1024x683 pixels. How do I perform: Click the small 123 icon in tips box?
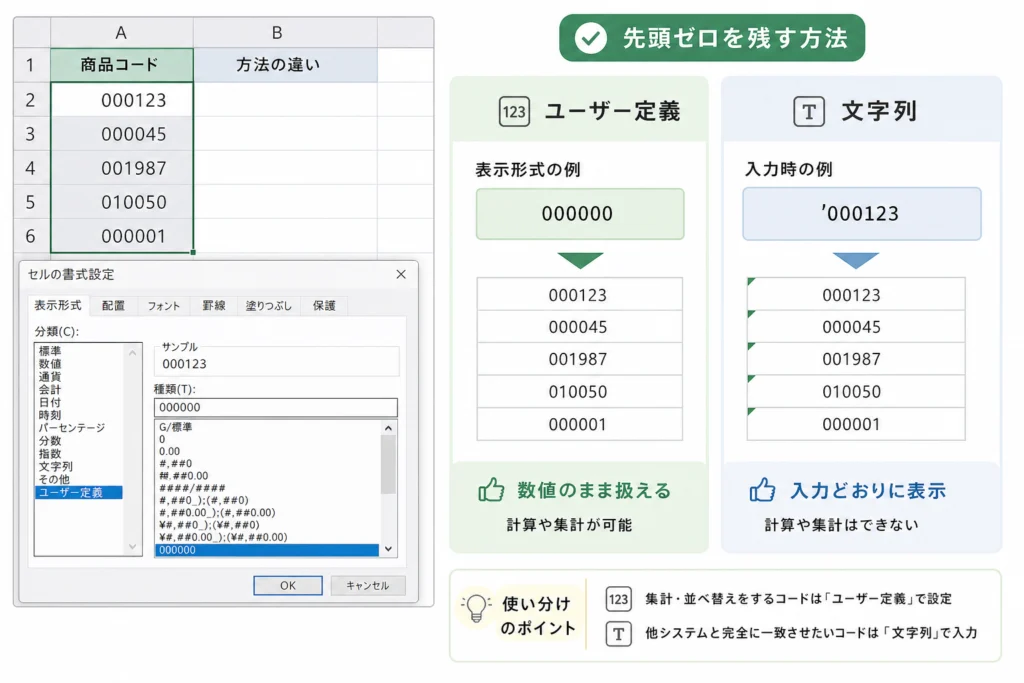pyautogui.click(x=618, y=599)
